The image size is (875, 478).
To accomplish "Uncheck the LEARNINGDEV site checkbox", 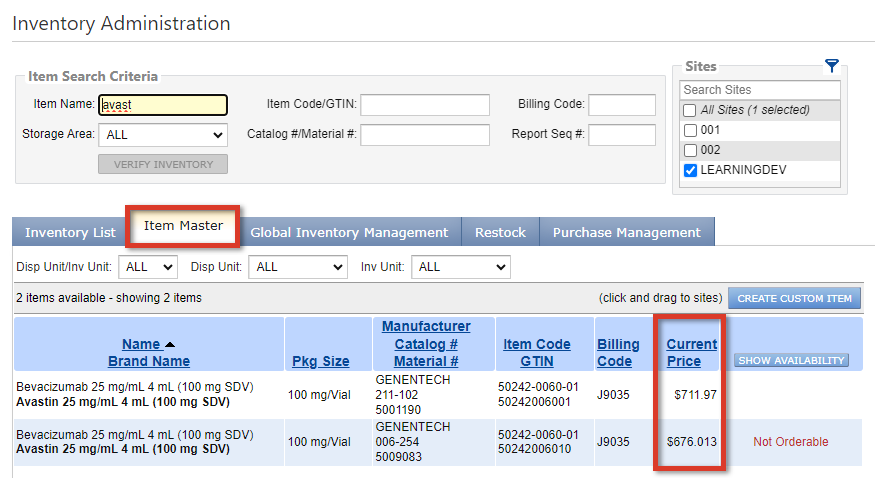I will point(689,170).
